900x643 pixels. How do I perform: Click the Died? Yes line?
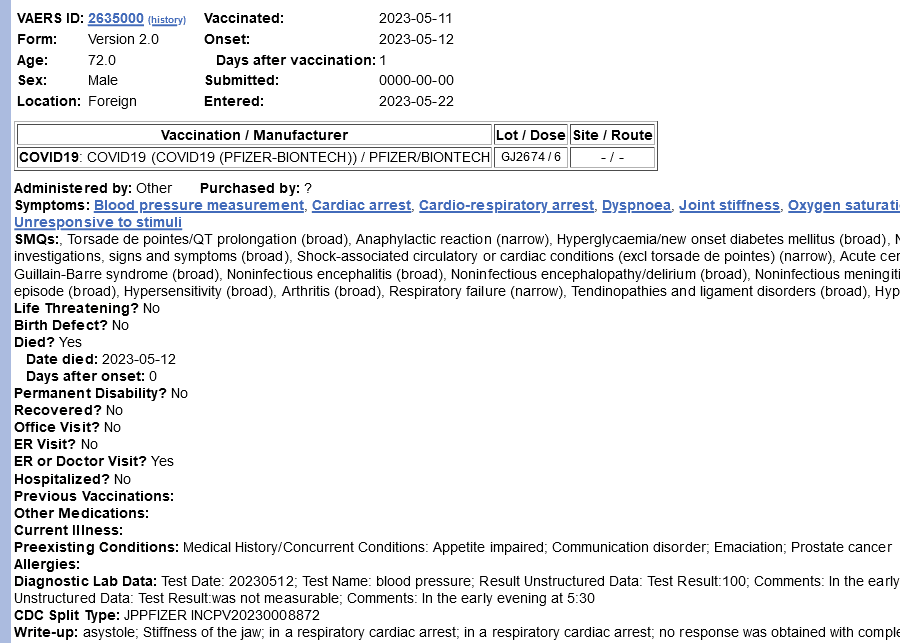[x=48, y=342]
